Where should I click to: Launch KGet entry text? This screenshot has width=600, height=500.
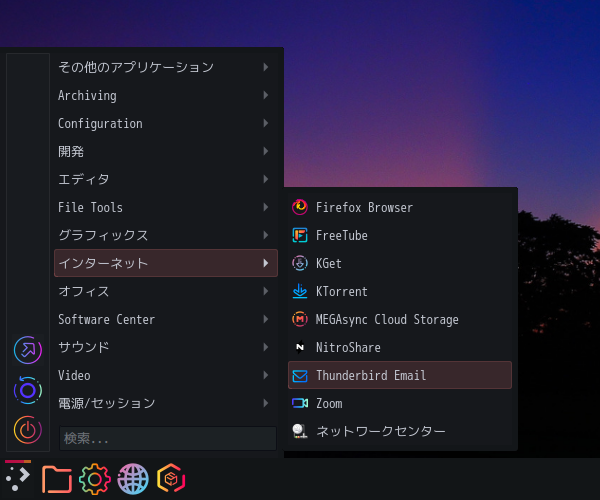coord(329,263)
